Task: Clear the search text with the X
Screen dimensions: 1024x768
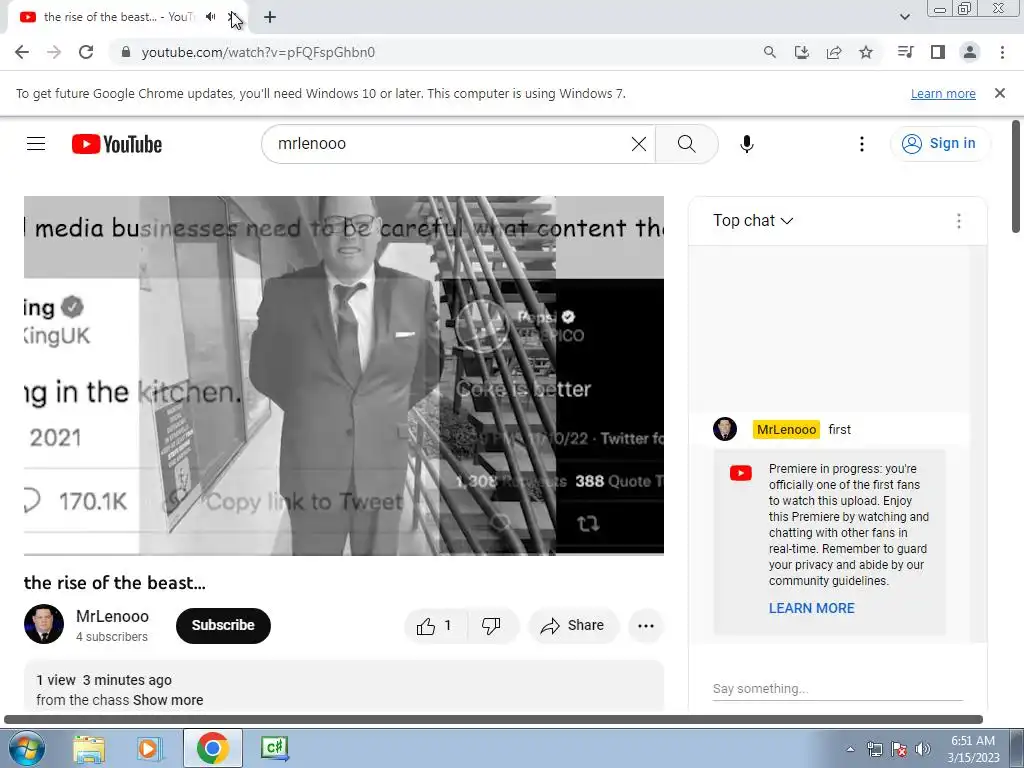Action: coord(639,144)
